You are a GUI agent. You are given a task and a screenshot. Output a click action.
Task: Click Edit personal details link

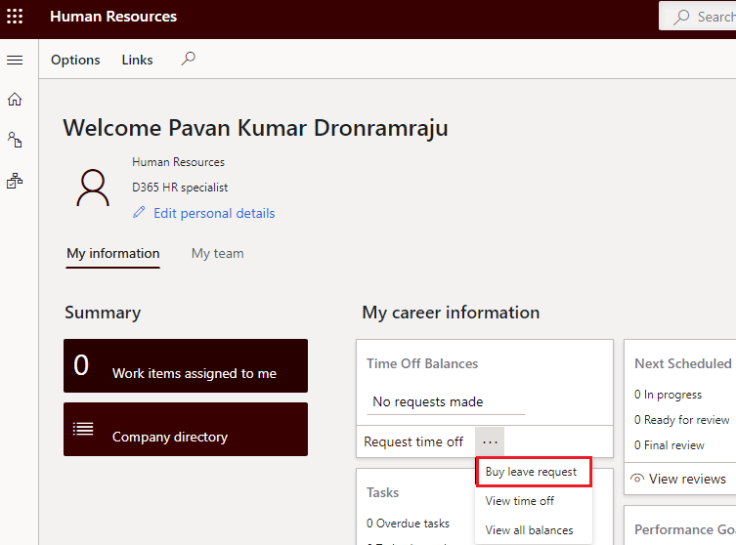click(214, 213)
